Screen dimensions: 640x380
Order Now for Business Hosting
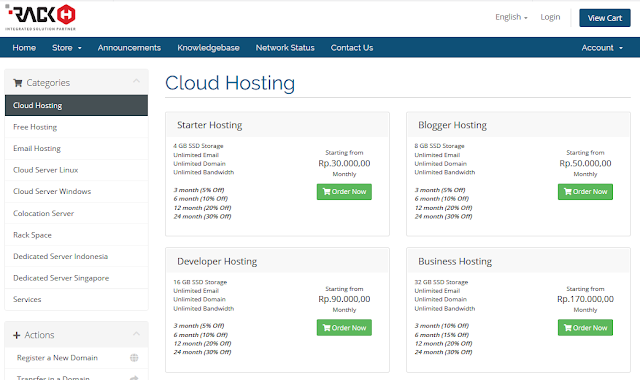coord(585,328)
